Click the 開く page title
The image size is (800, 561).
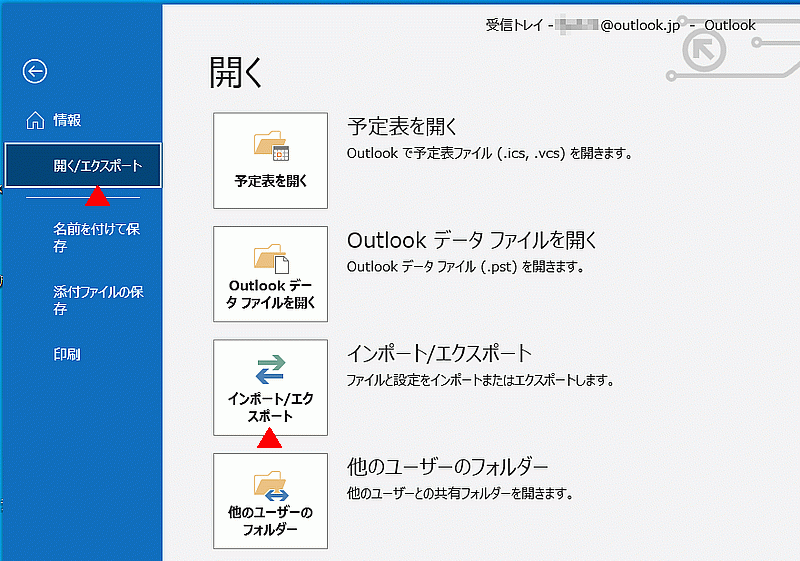coord(236,72)
